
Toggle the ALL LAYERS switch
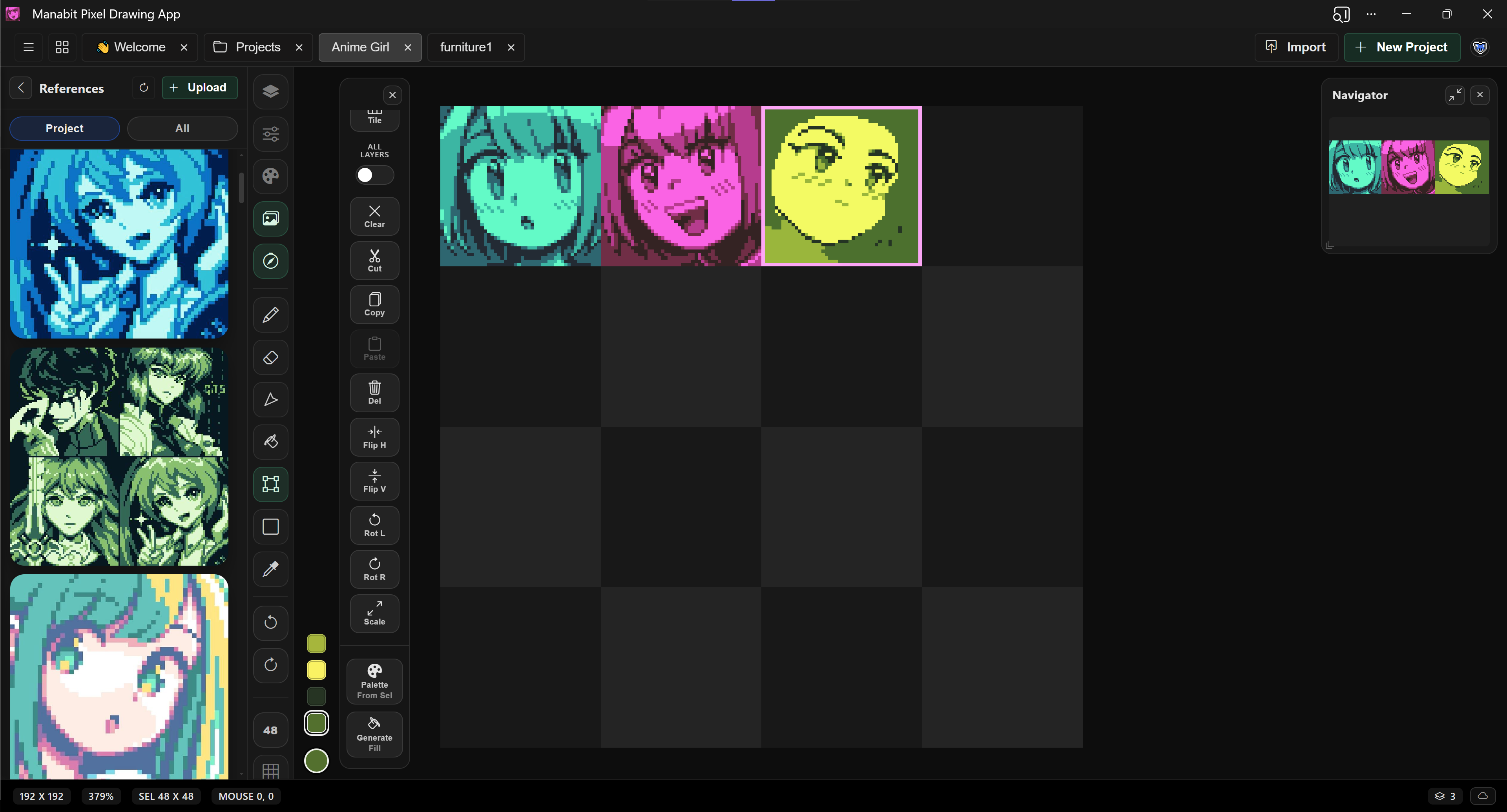374,174
